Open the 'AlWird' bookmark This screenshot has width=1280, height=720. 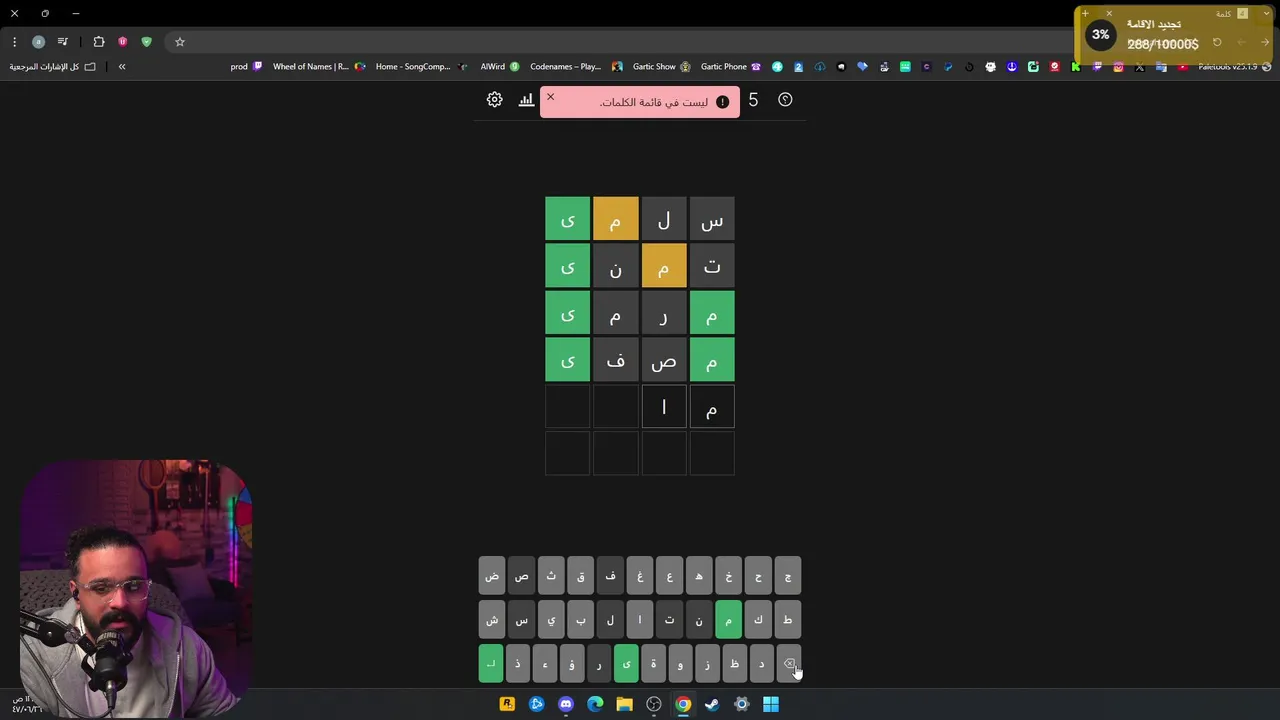[500, 67]
